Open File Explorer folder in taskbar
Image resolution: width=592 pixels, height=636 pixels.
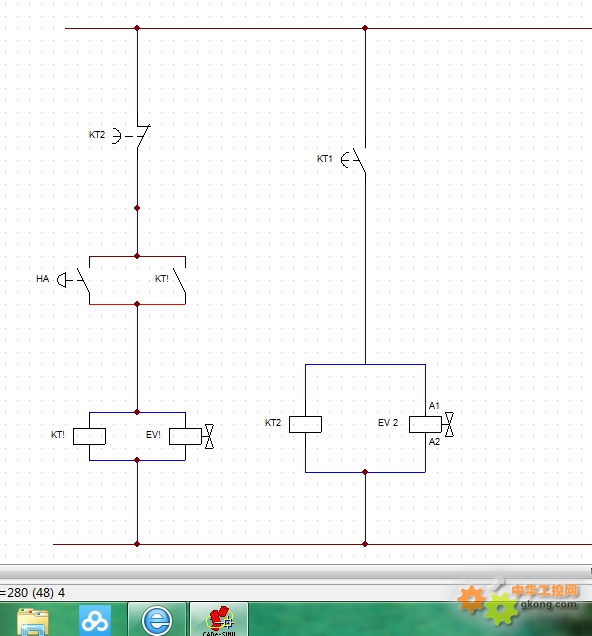coord(32,621)
